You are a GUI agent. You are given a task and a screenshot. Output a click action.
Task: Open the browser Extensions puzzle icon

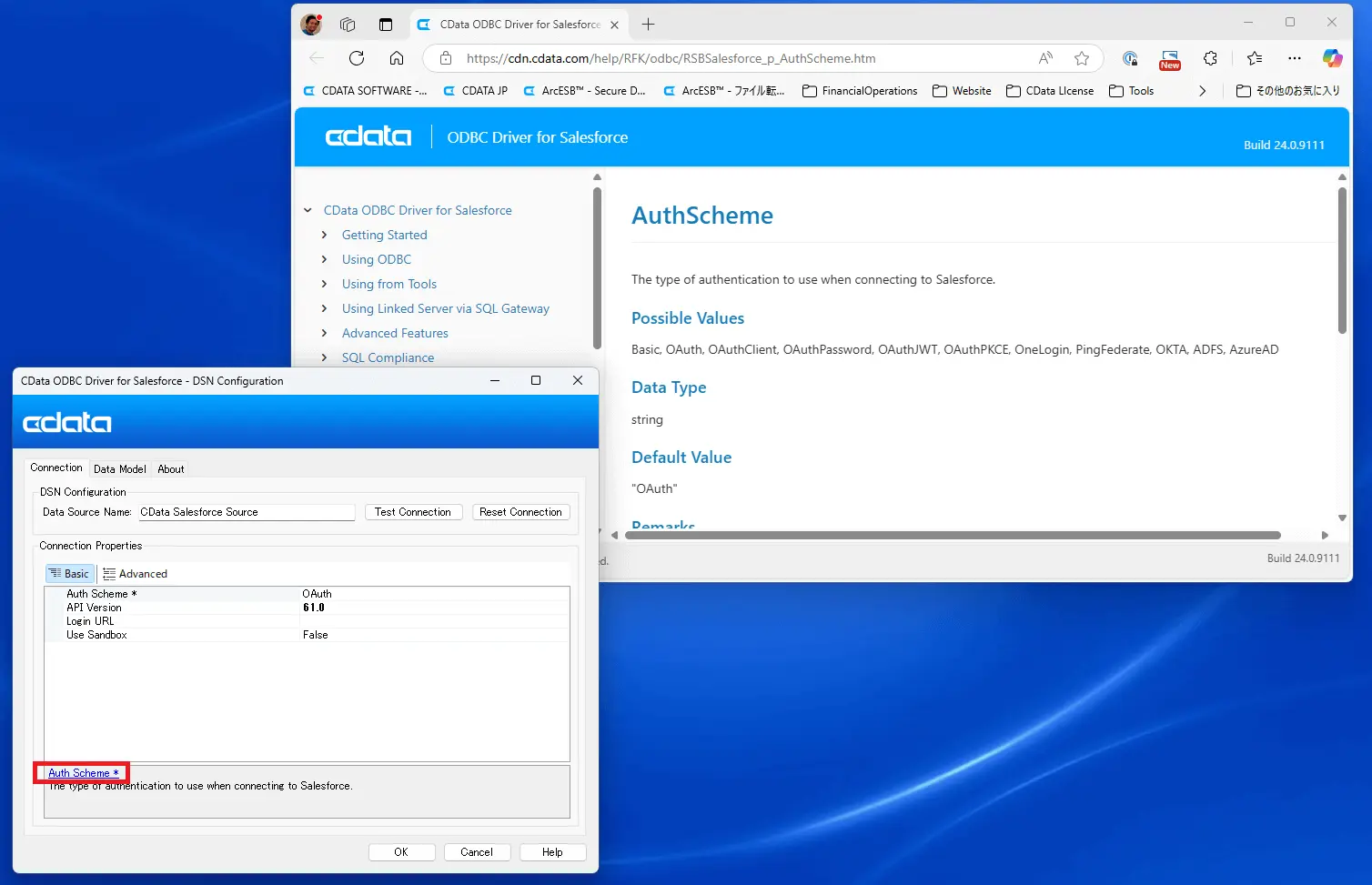pyautogui.click(x=1210, y=57)
